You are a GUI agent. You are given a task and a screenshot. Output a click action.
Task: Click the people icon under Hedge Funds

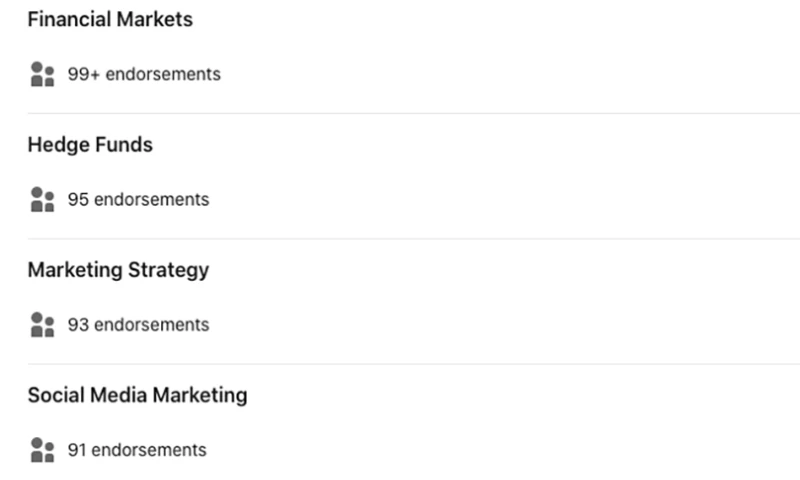tap(41, 199)
